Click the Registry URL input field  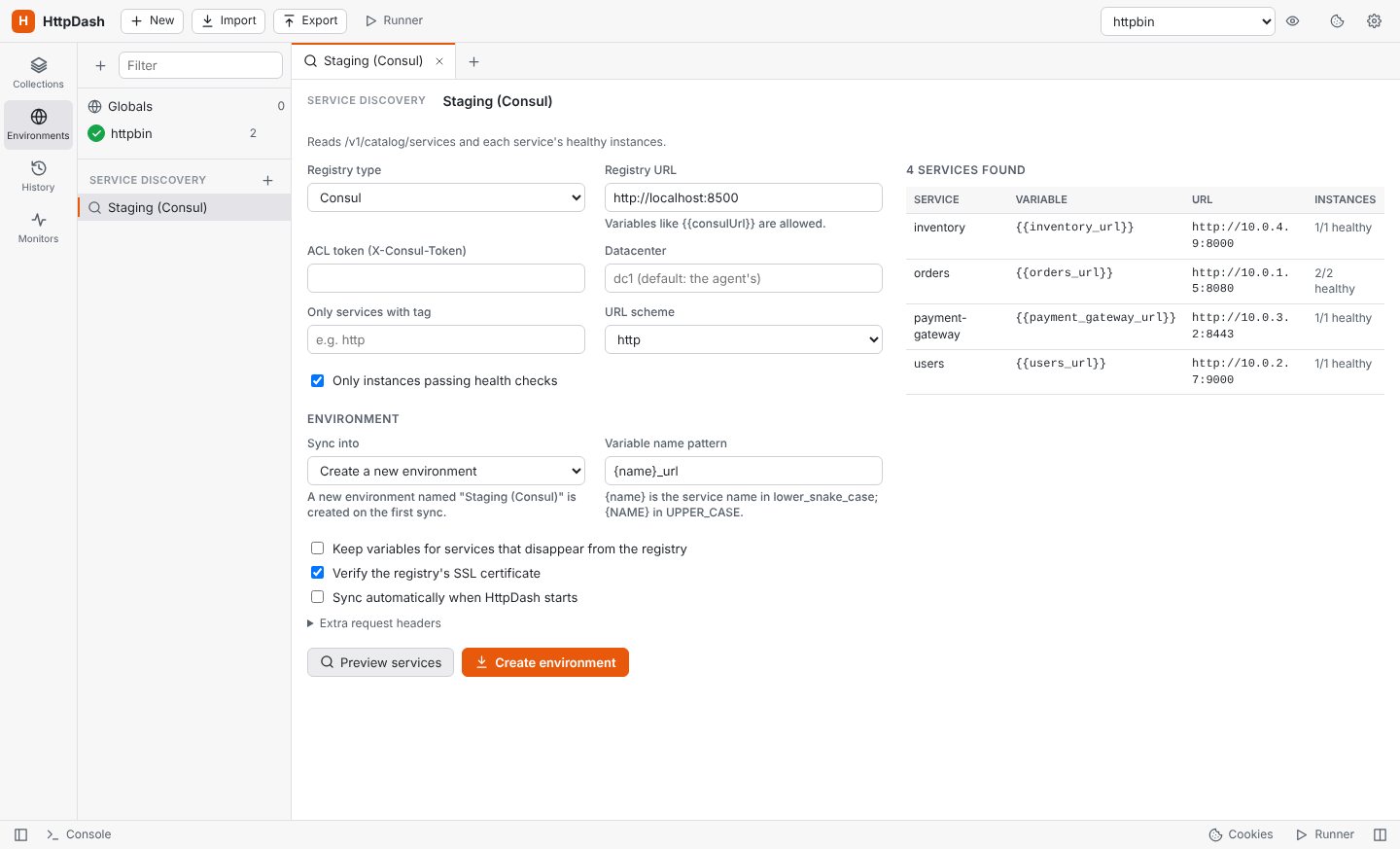pyautogui.click(x=744, y=197)
